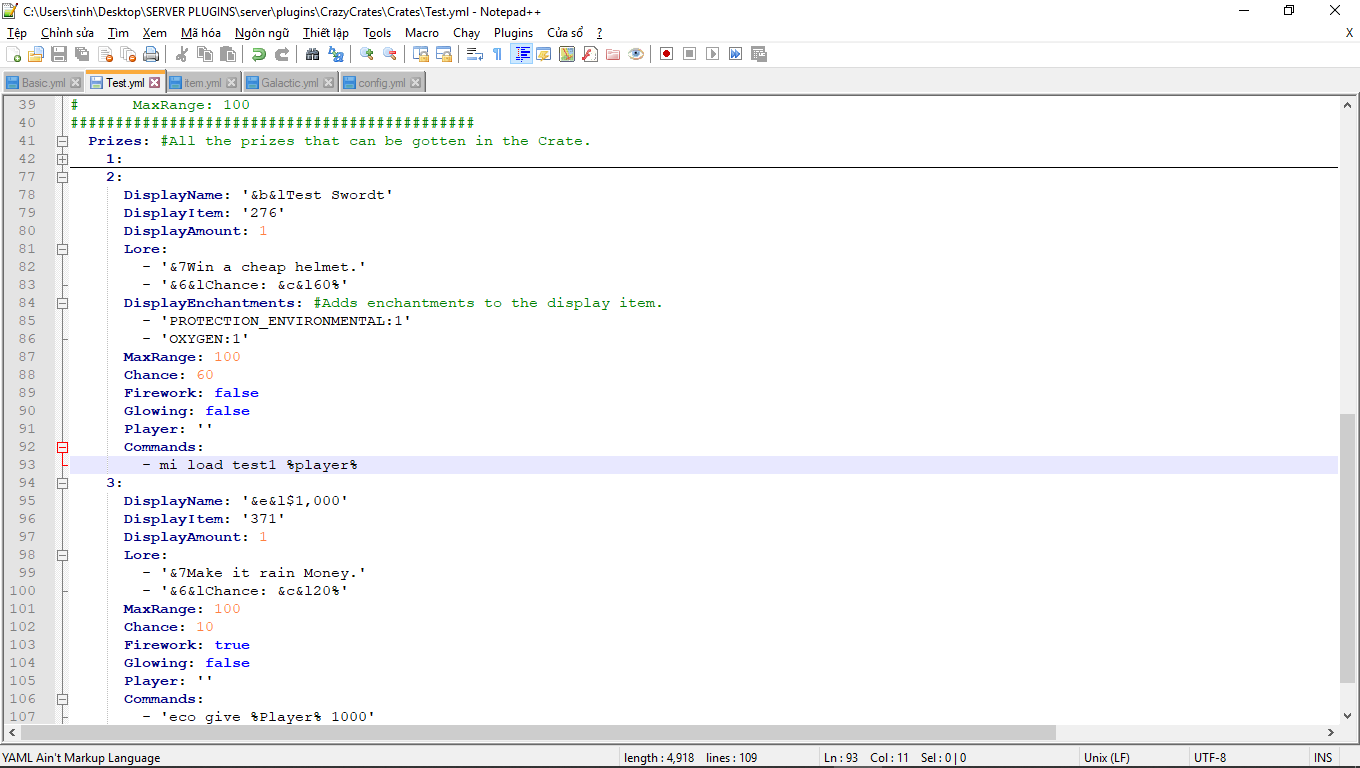Viewport: 1360px width, 768px height.
Task: Switch to the Galactic.yml tab
Action: pyautogui.click(x=289, y=83)
